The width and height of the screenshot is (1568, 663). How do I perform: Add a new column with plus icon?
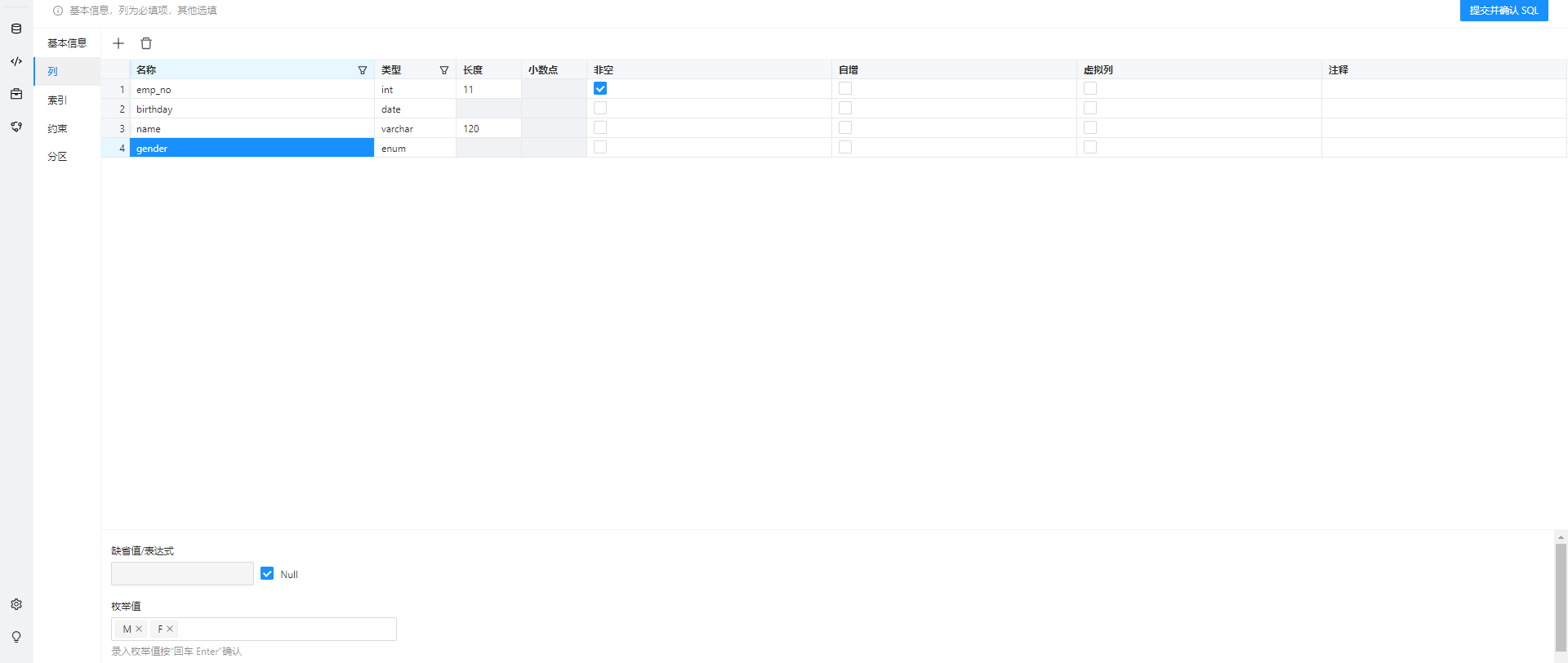coord(118,43)
